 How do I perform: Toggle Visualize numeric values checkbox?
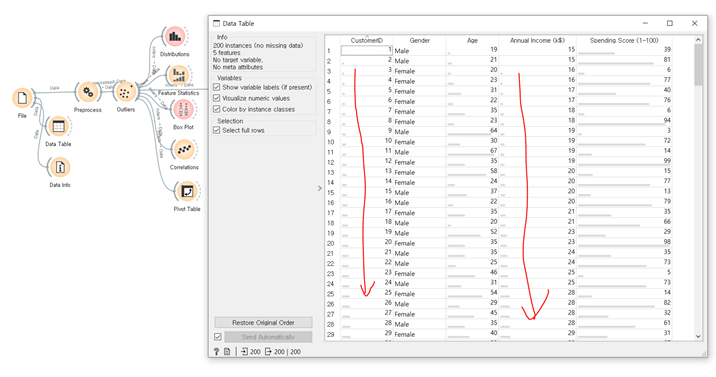point(217,98)
